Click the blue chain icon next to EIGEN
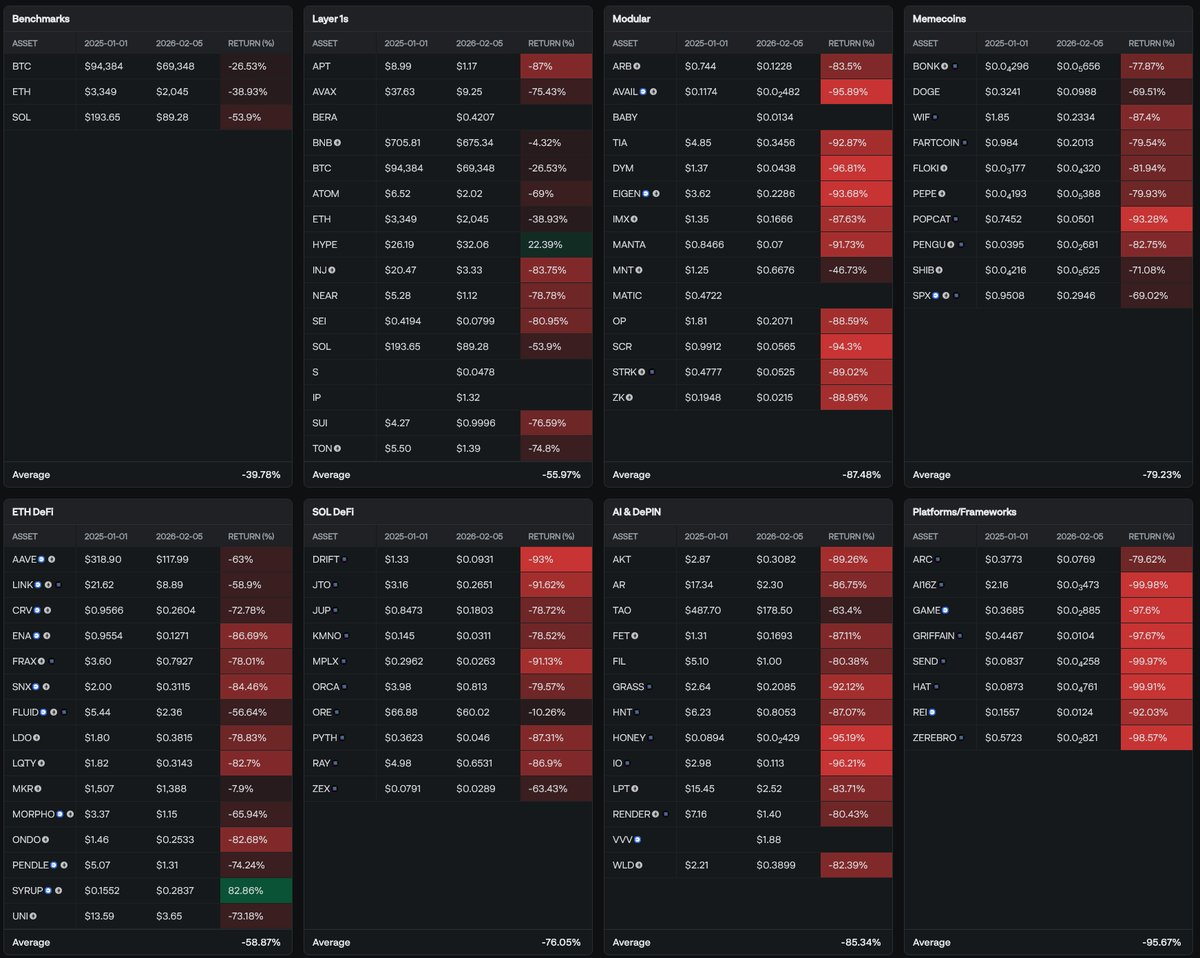 645,193
